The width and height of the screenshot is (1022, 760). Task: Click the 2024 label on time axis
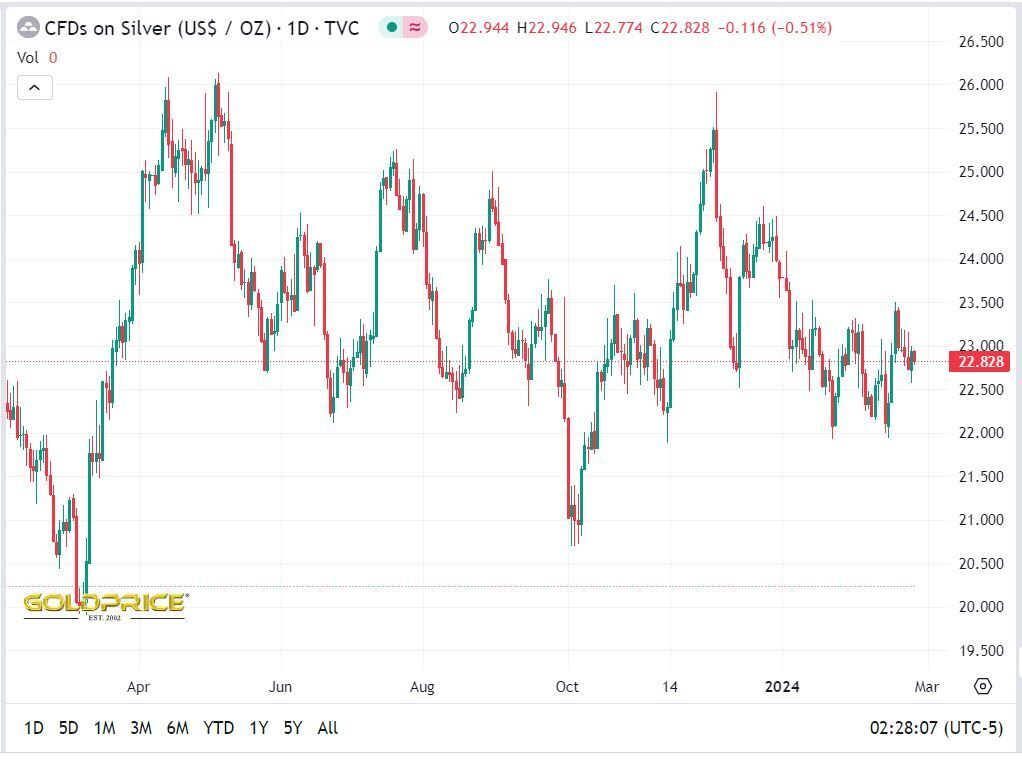pos(781,686)
